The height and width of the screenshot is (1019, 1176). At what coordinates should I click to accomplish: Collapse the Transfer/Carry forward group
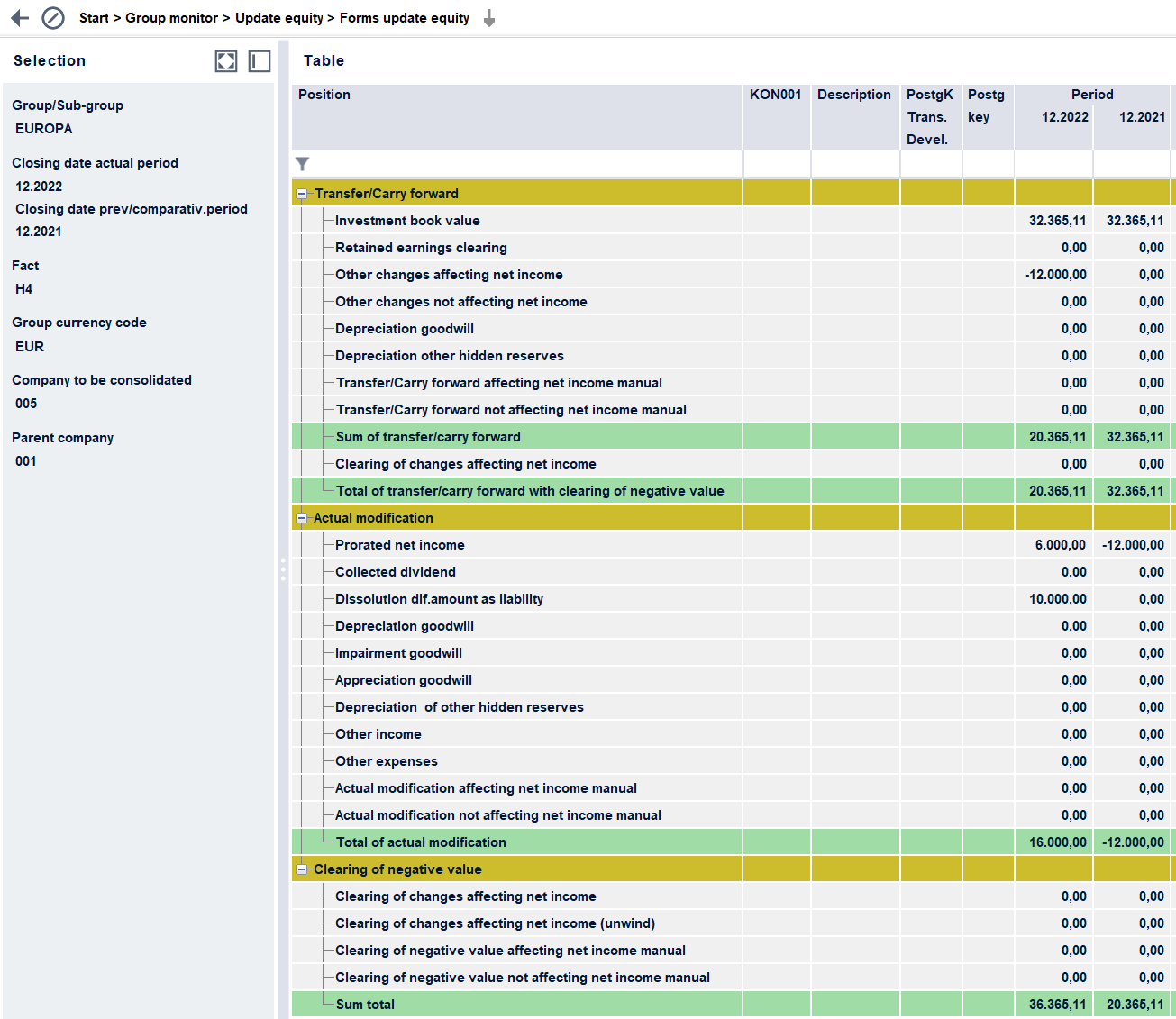tap(303, 194)
